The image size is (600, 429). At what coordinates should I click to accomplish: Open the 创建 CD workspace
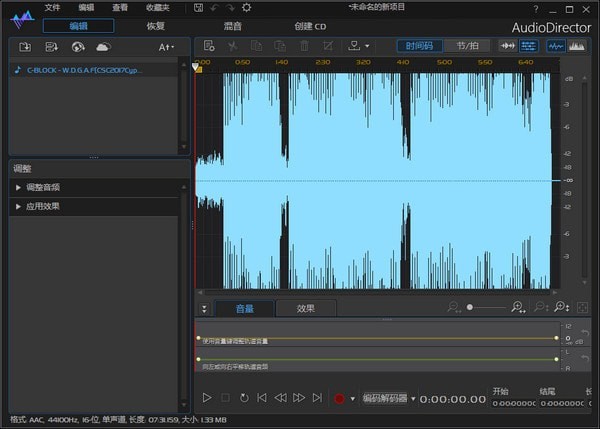[x=312, y=25]
